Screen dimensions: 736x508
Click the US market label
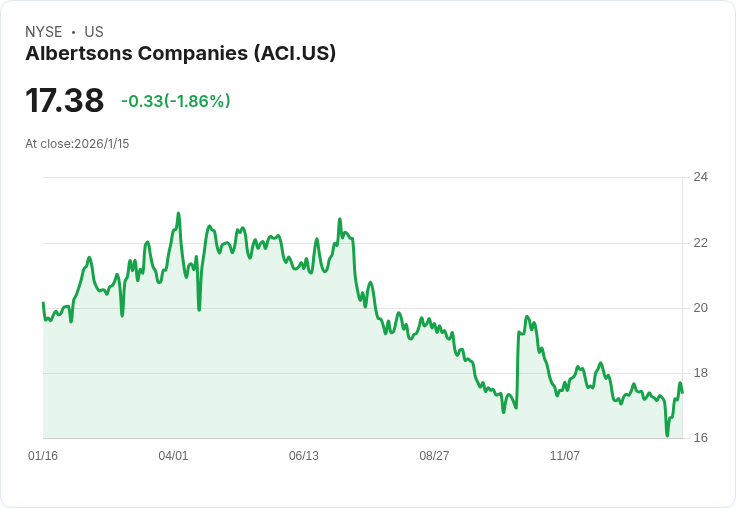(x=94, y=32)
